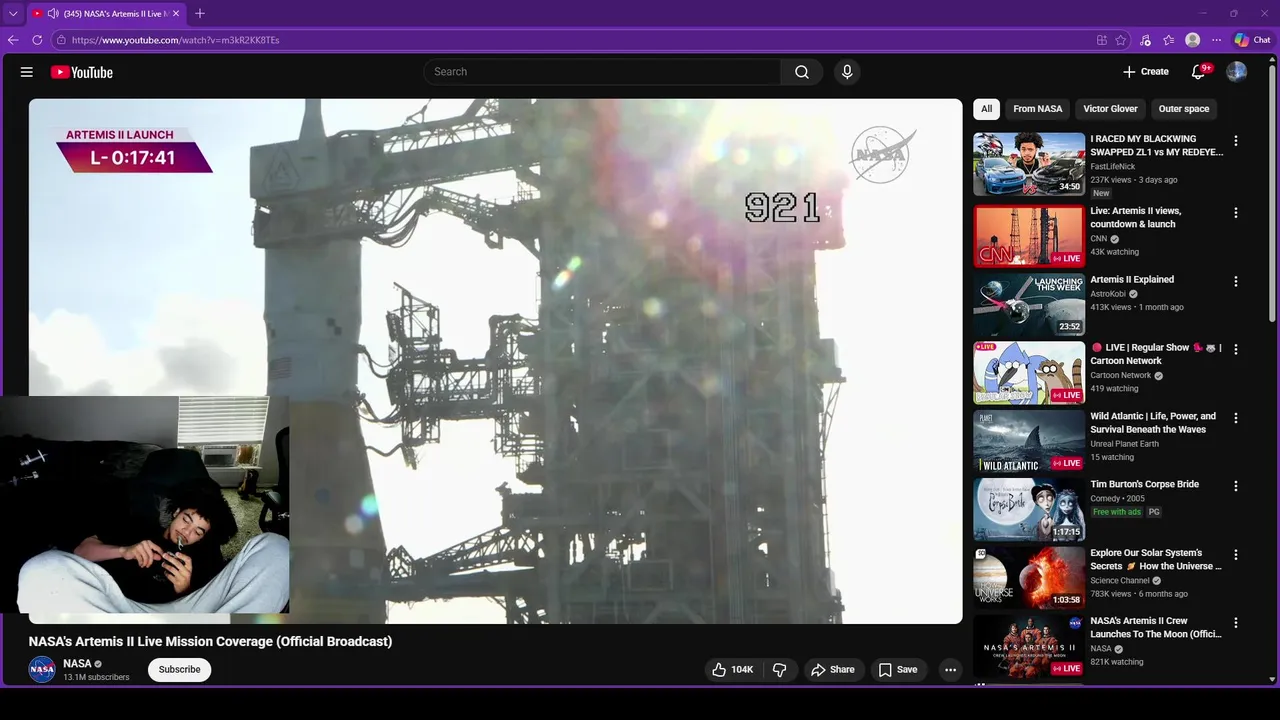Image resolution: width=1280 pixels, height=720 pixels.
Task: Click Unreal Planet Earth channel name
Action: tap(1124, 444)
